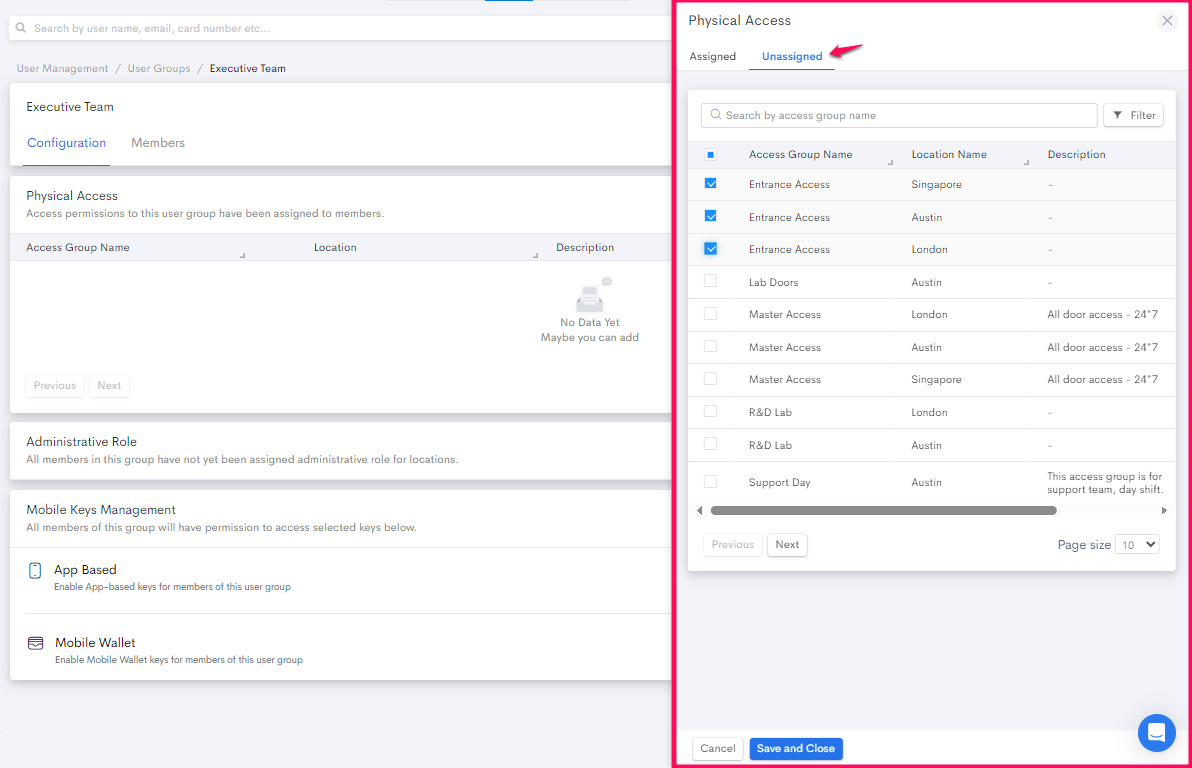Image resolution: width=1192 pixels, height=768 pixels.
Task: Uncheck Entrance Access London checkbox
Action: pyautogui.click(x=710, y=249)
